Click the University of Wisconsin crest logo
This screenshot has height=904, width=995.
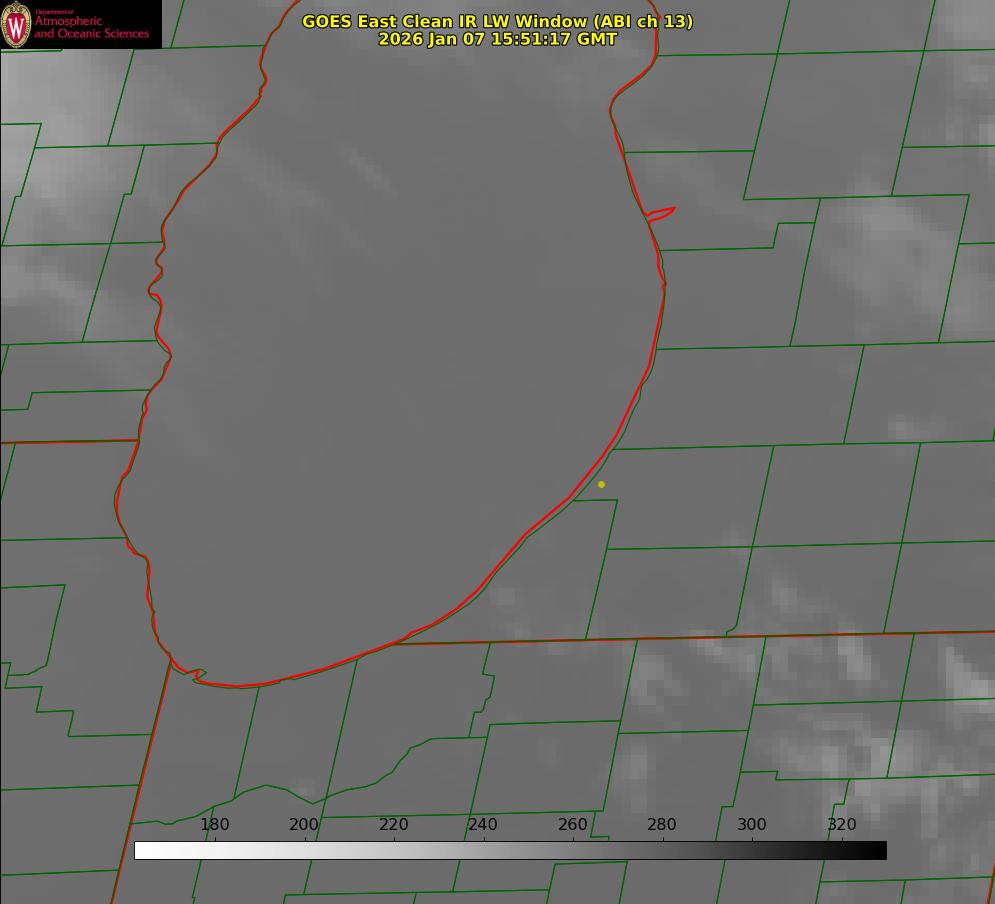(x=16, y=24)
